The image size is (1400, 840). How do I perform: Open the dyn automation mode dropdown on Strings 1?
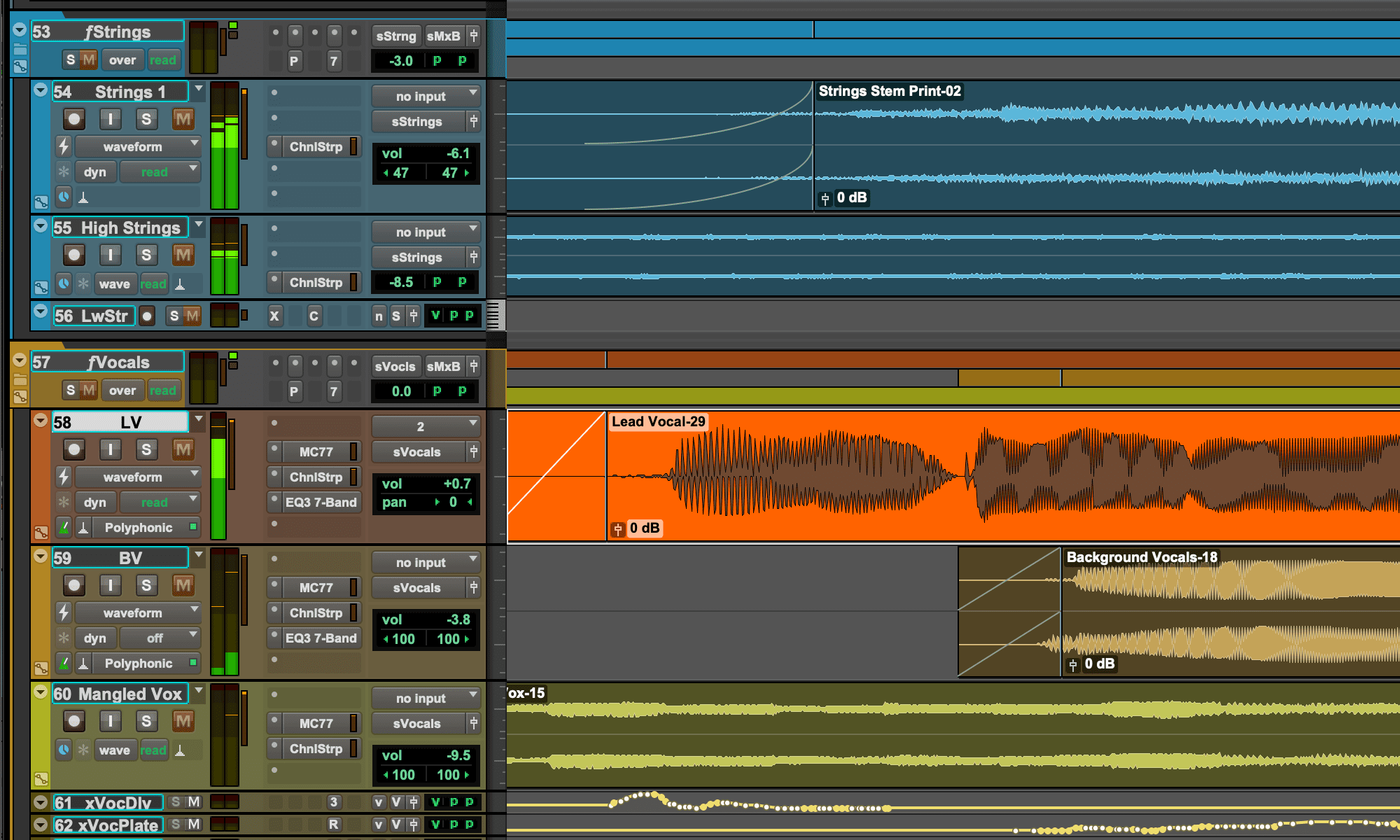tap(160, 171)
